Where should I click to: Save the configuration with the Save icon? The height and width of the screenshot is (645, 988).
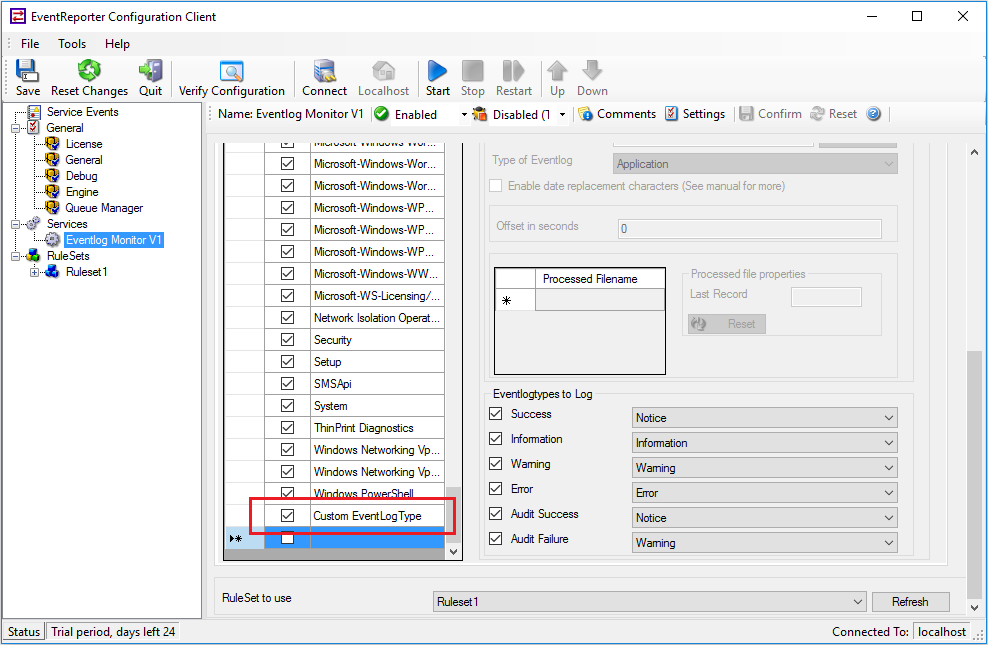coord(28,78)
